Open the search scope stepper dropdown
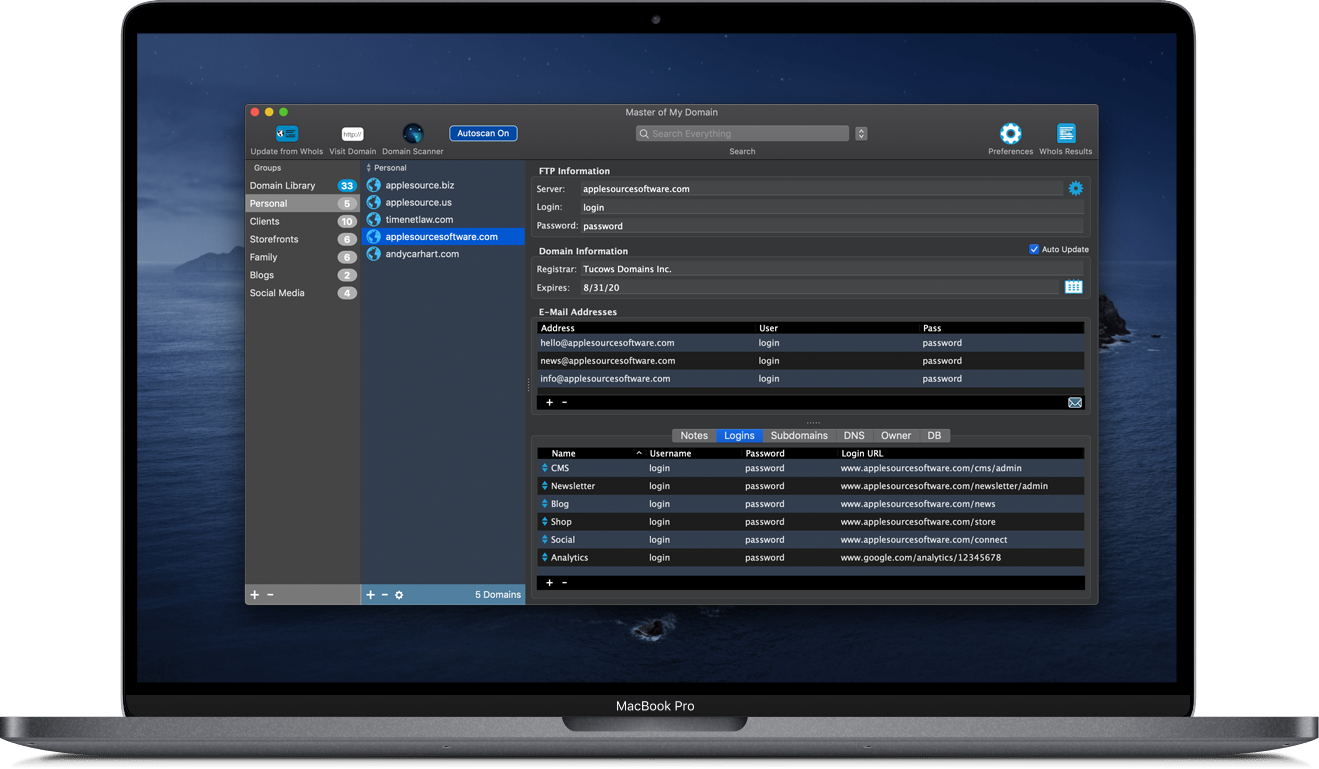This screenshot has height=769, width=1319. 861,134
